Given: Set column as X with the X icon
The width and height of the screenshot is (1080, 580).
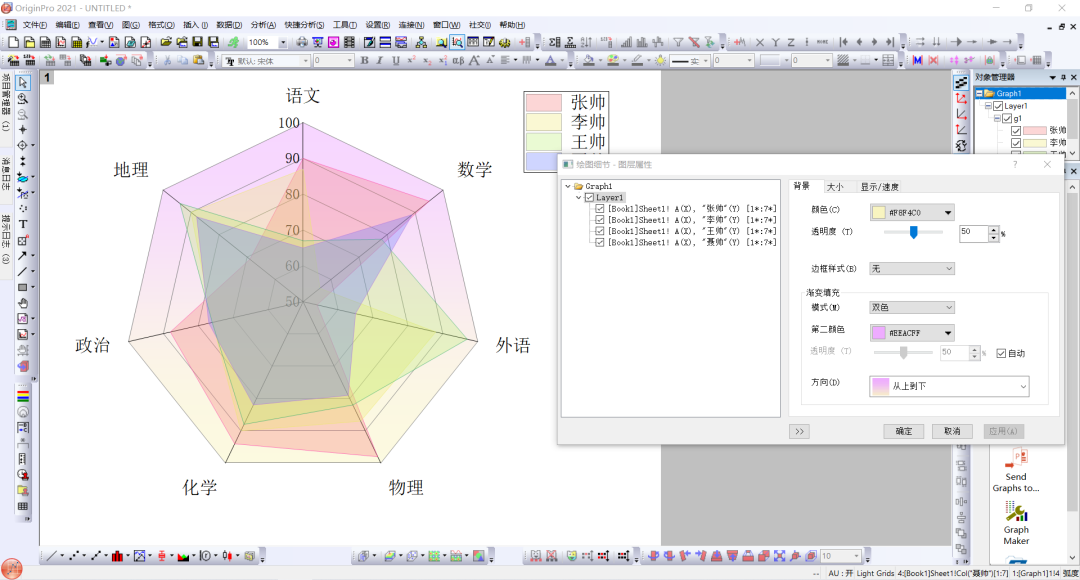Looking at the screenshot, I should click(760, 43).
